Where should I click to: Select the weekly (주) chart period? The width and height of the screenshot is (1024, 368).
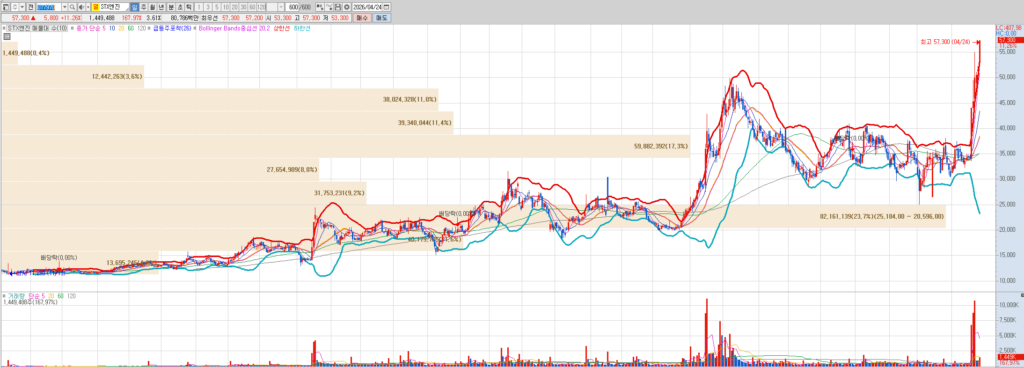pyautogui.click(x=144, y=7)
